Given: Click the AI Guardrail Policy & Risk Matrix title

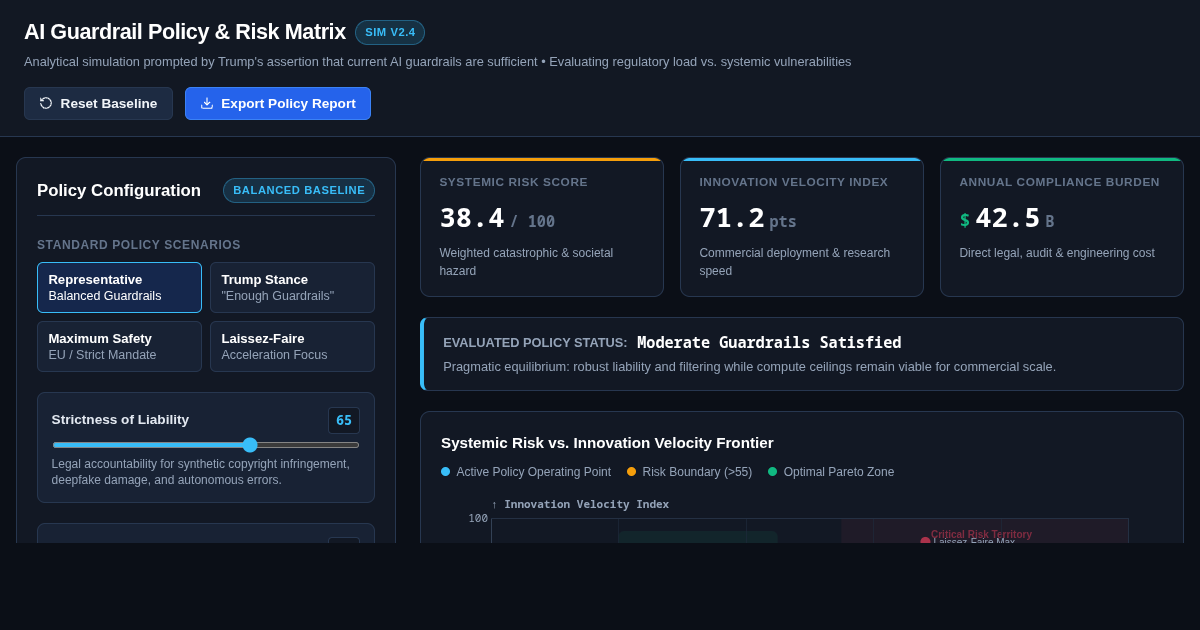Looking at the screenshot, I should point(185,32).
